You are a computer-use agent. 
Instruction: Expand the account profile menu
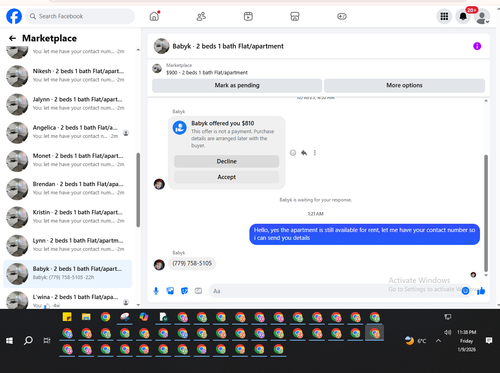point(482,17)
